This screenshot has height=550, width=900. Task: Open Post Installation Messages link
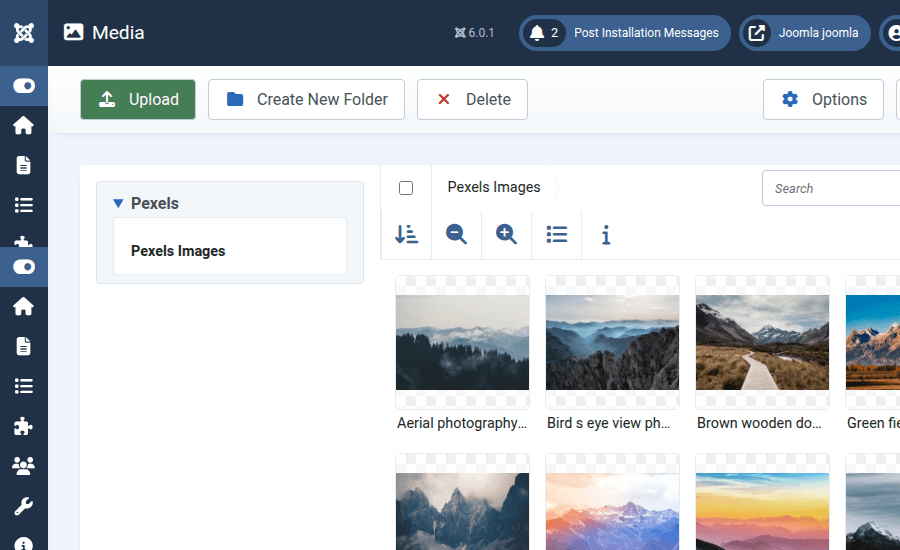point(645,33)
